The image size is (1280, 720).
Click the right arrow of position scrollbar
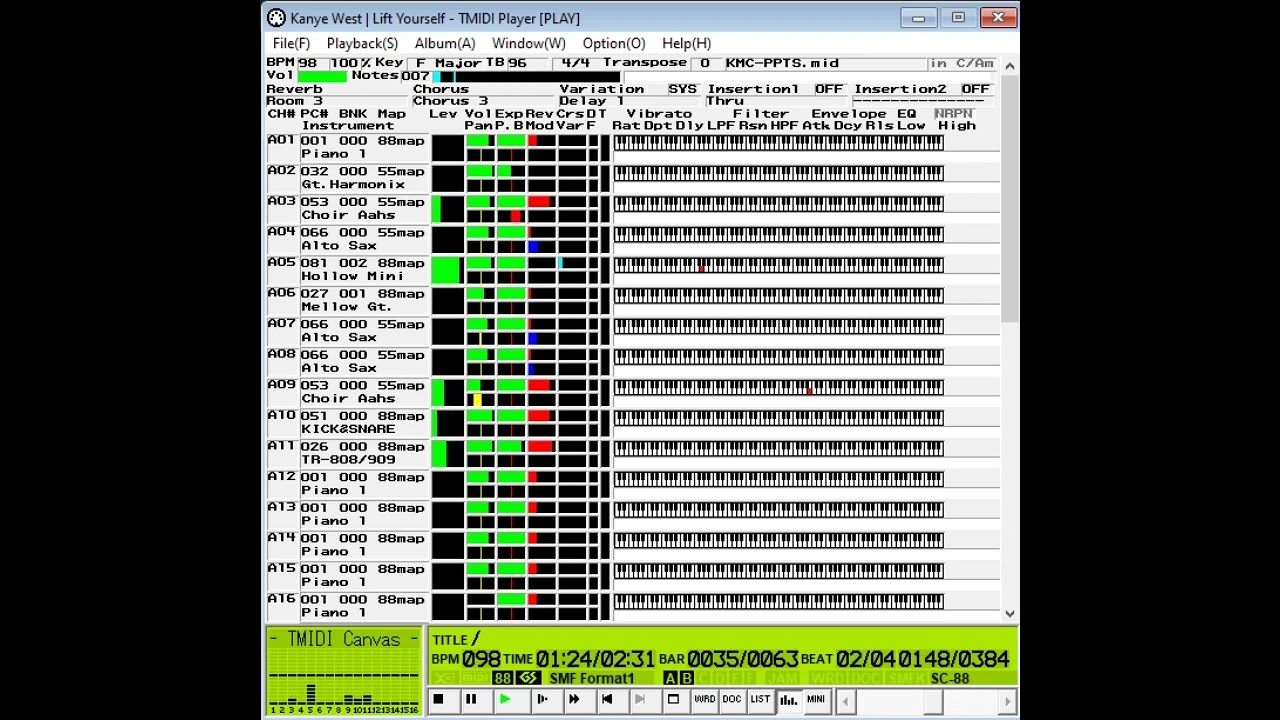point(1008,702)
